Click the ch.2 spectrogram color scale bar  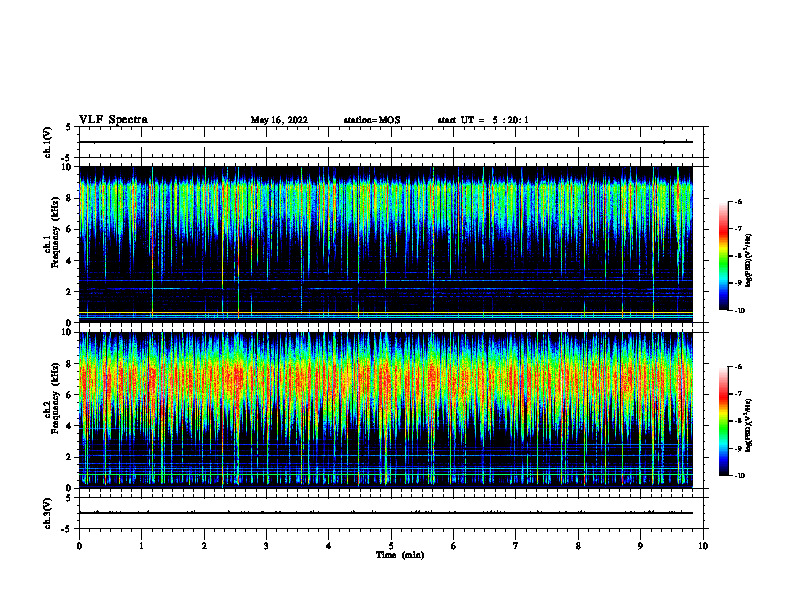[x=723, y=421]
